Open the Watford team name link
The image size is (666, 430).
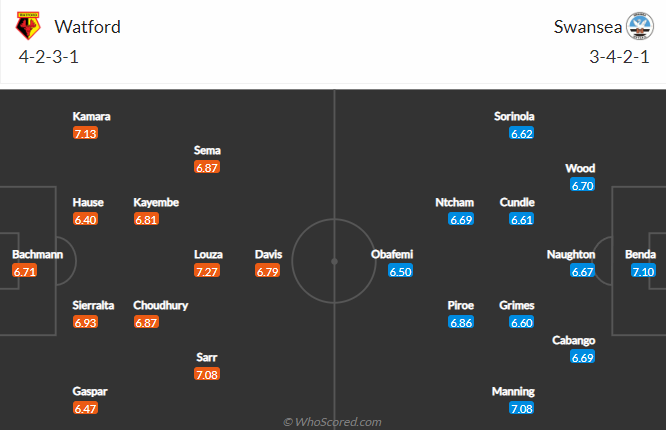click(87, 27)
